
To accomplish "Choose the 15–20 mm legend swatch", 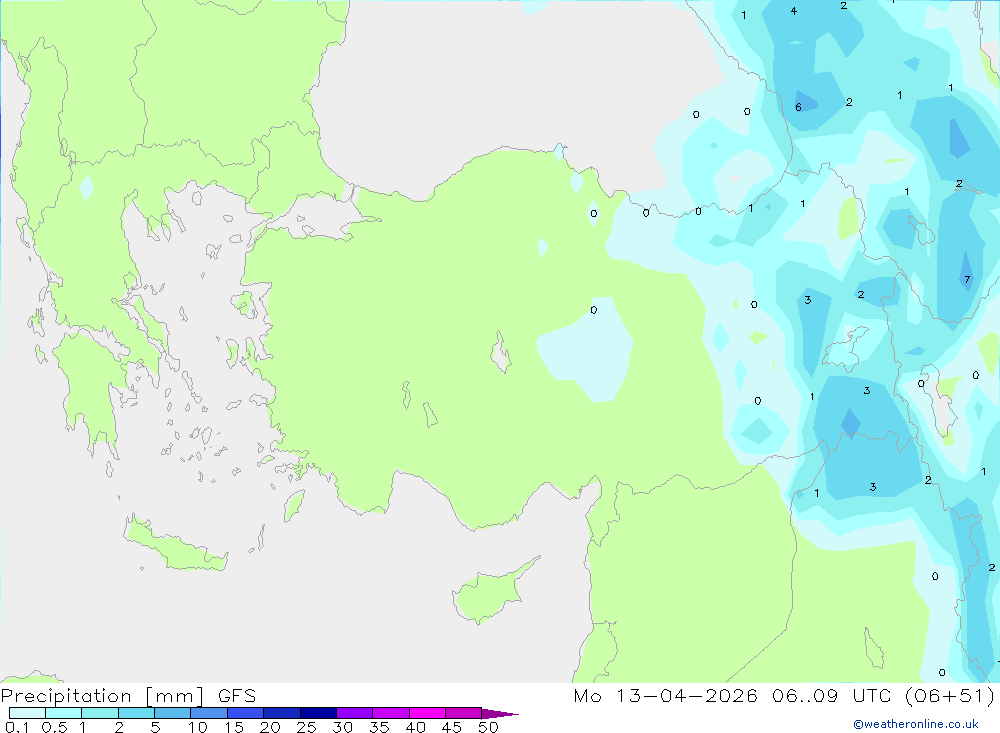I will click(245, 713).
